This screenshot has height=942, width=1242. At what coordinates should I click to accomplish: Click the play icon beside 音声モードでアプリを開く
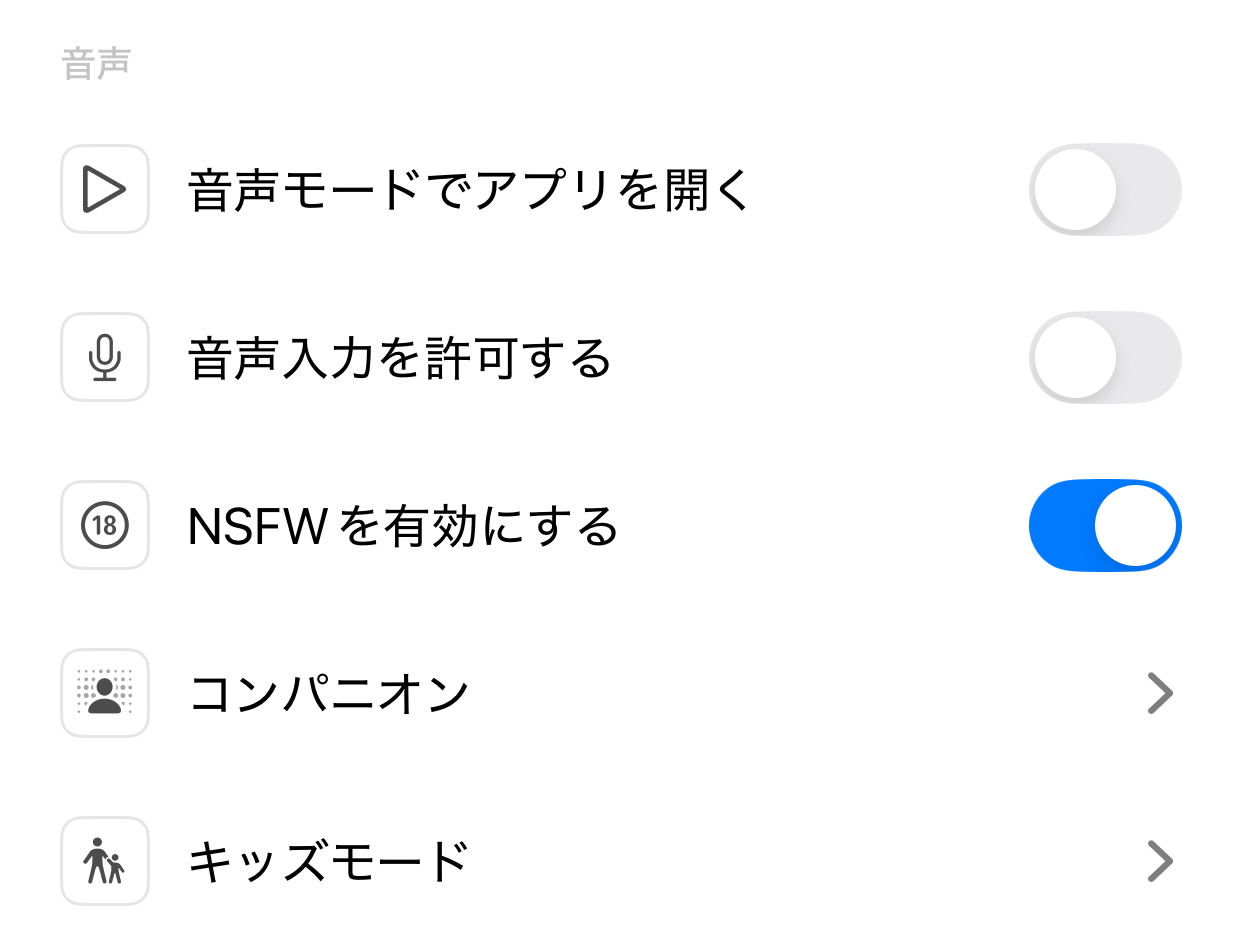105,189
